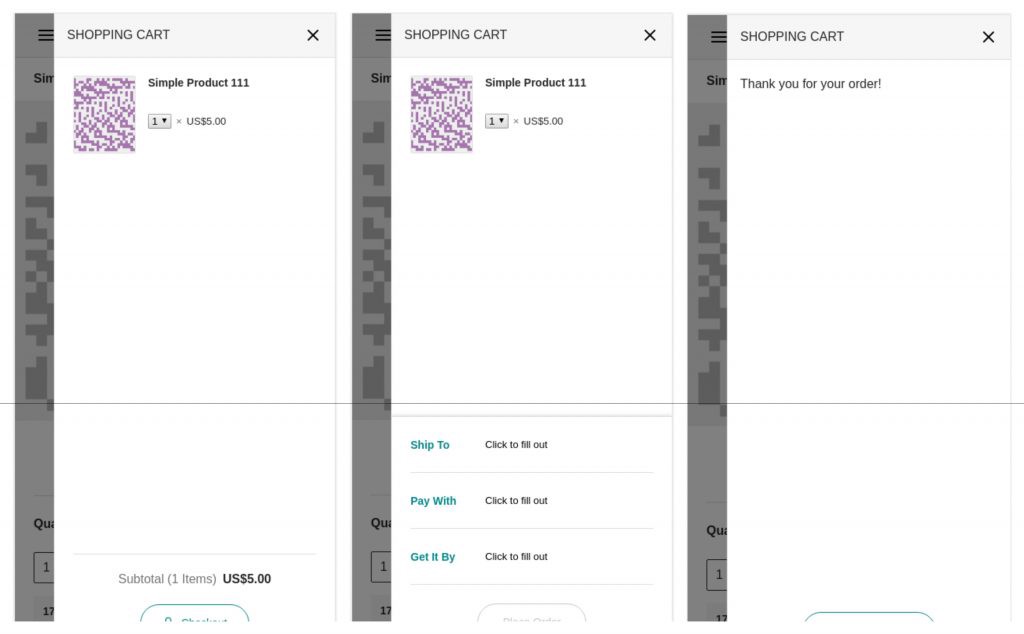
Task: Click Simple Product 111 title in middle cart
Action: pyautogui.click(x=535, y=83)
